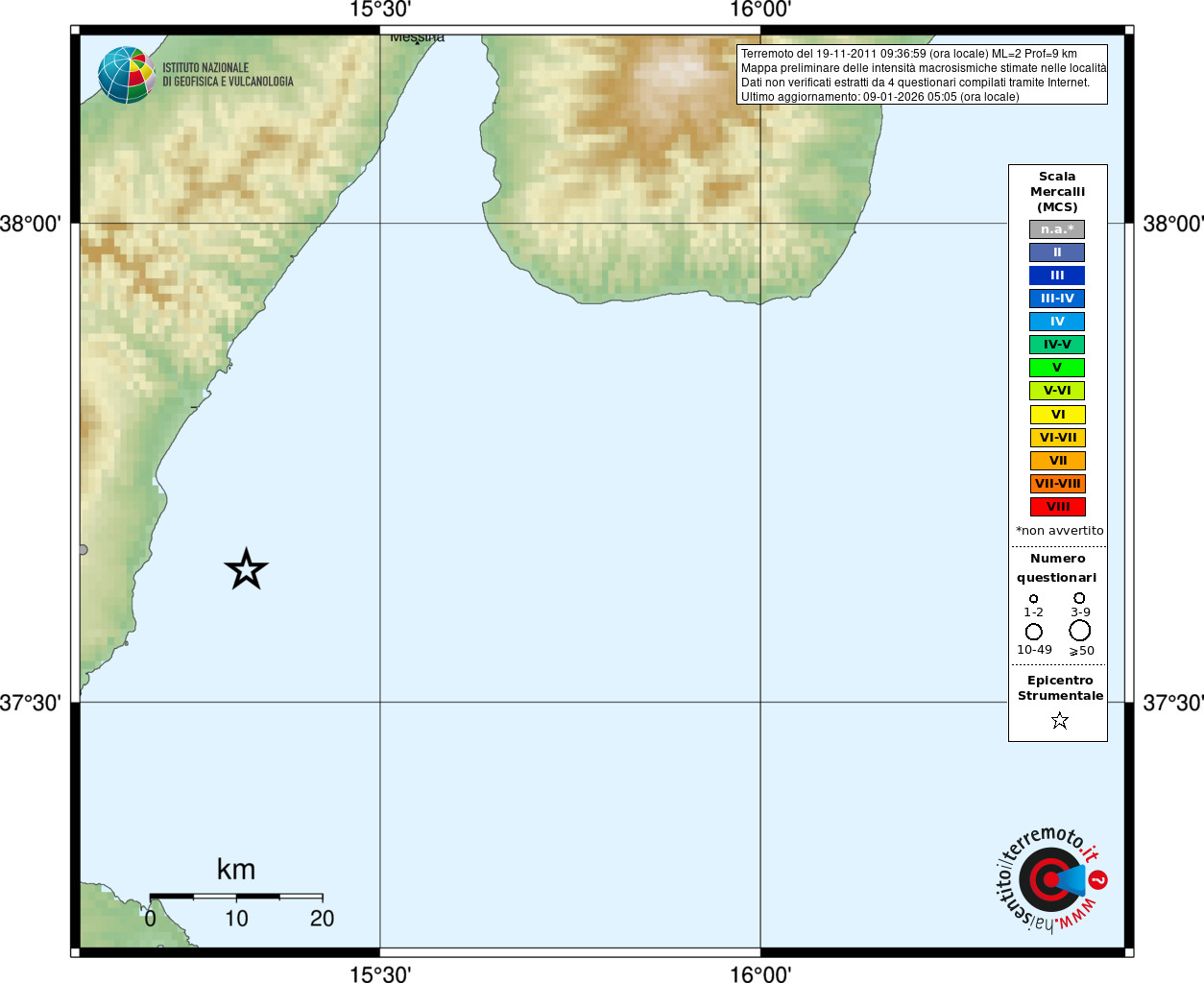Click the scale bar '20' label

323,919
